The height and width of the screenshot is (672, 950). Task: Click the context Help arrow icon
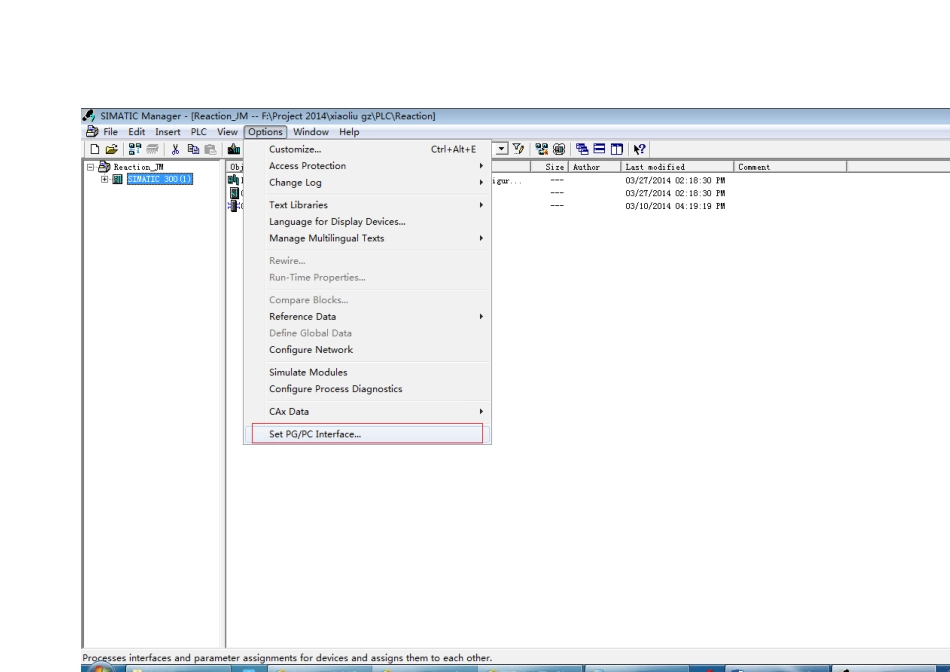tap(637, 149)
